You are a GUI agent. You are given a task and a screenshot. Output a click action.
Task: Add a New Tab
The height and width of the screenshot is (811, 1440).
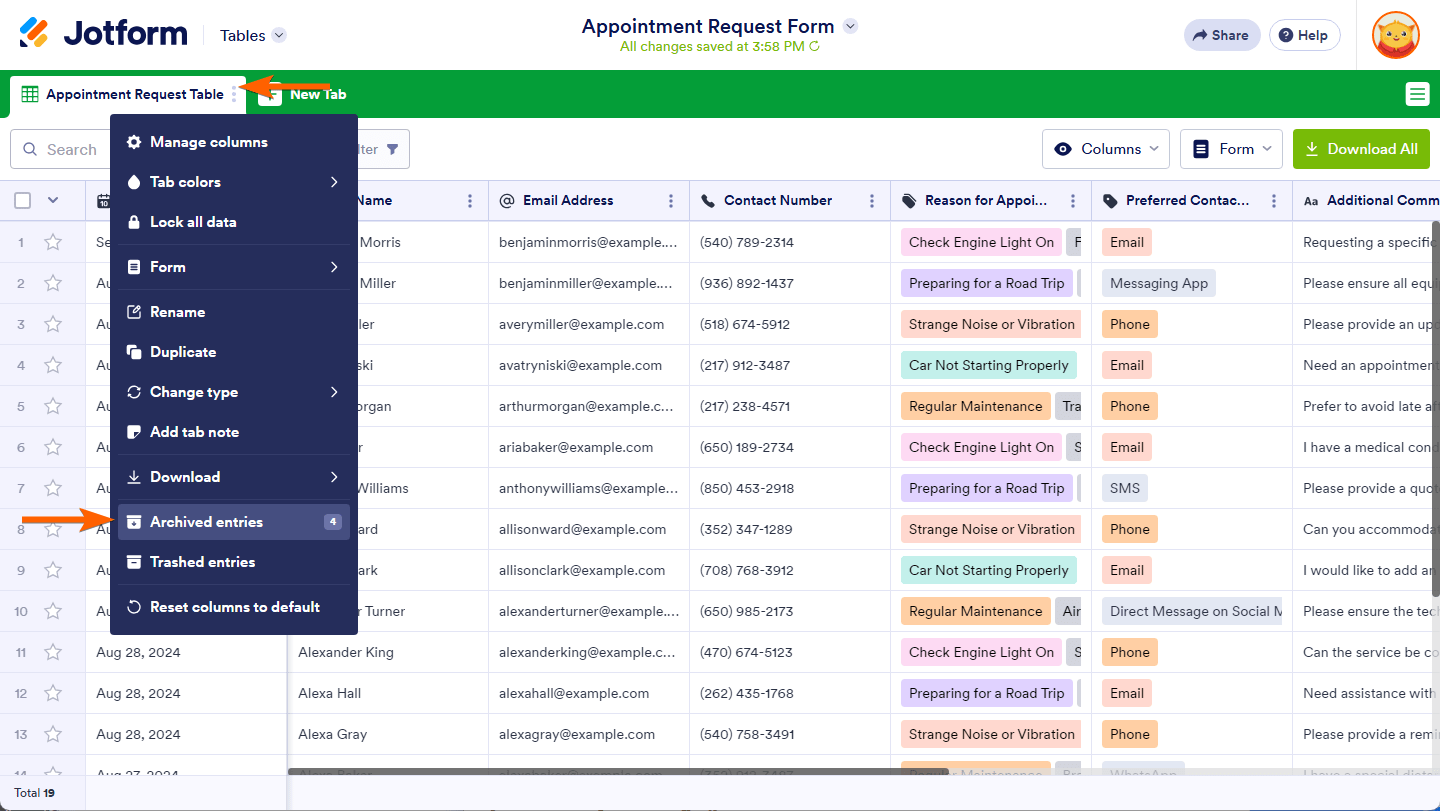coord(303,94)
